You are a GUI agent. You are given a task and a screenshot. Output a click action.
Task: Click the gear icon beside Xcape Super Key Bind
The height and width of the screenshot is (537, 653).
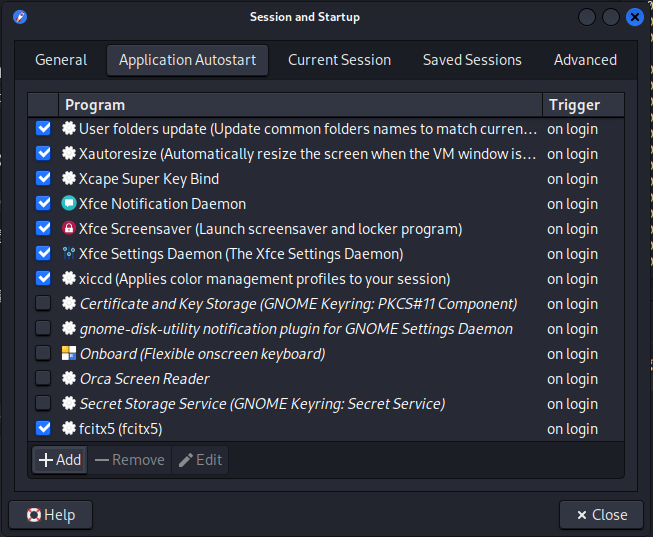(x=69, y=178)
